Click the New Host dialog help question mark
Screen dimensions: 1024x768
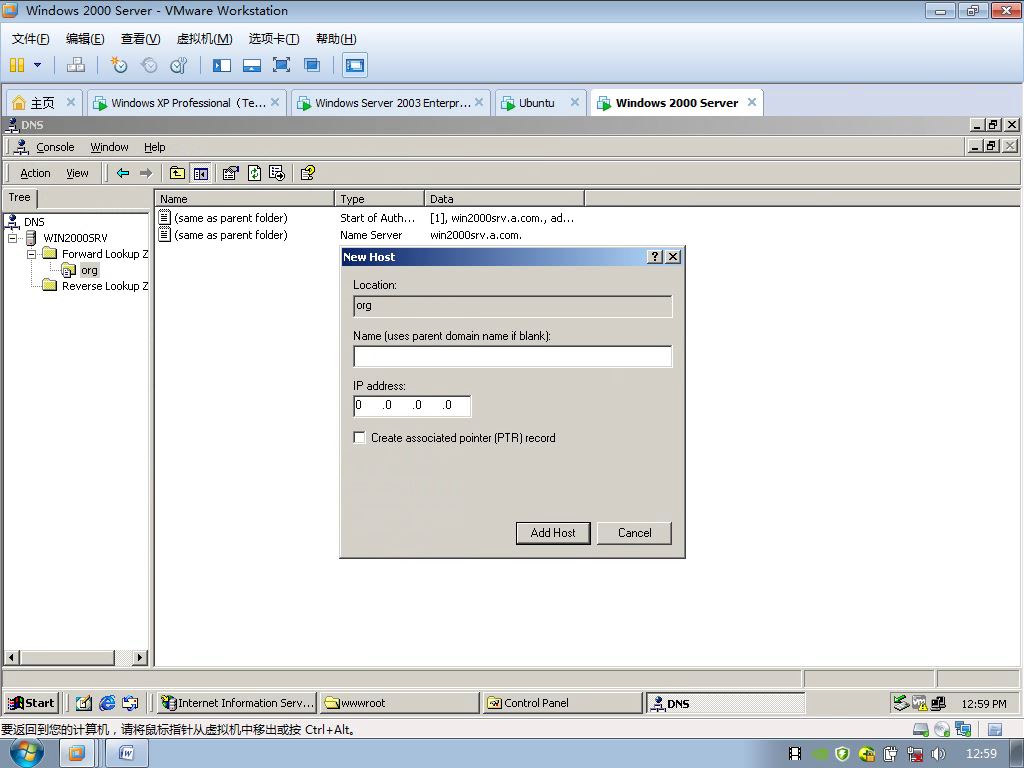(654, 257)
